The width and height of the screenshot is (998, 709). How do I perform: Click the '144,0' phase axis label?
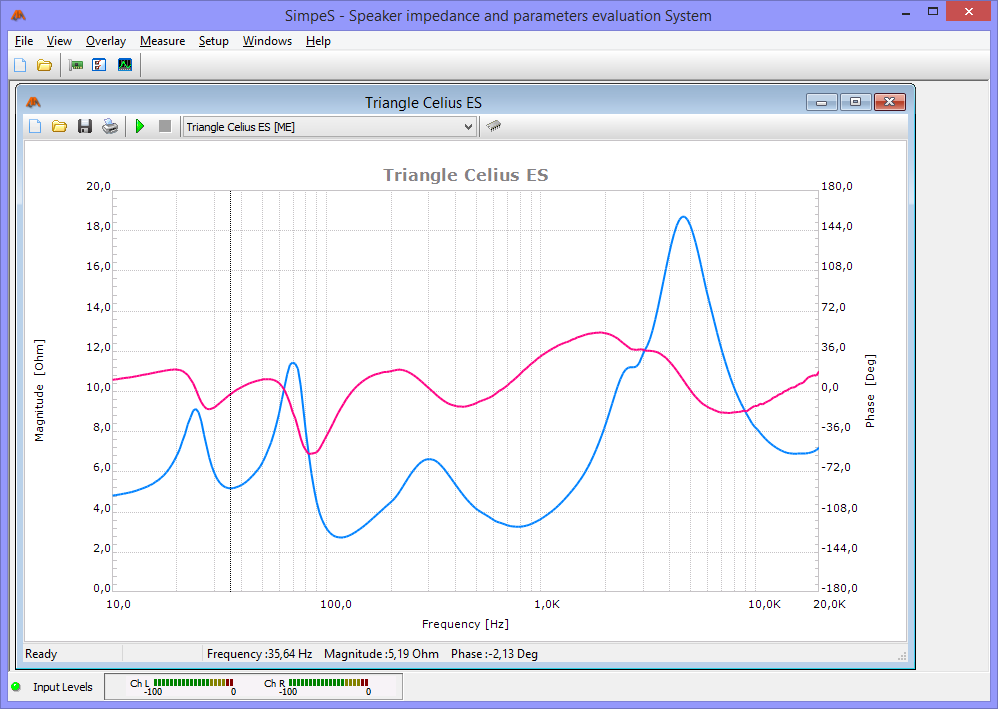836,227
